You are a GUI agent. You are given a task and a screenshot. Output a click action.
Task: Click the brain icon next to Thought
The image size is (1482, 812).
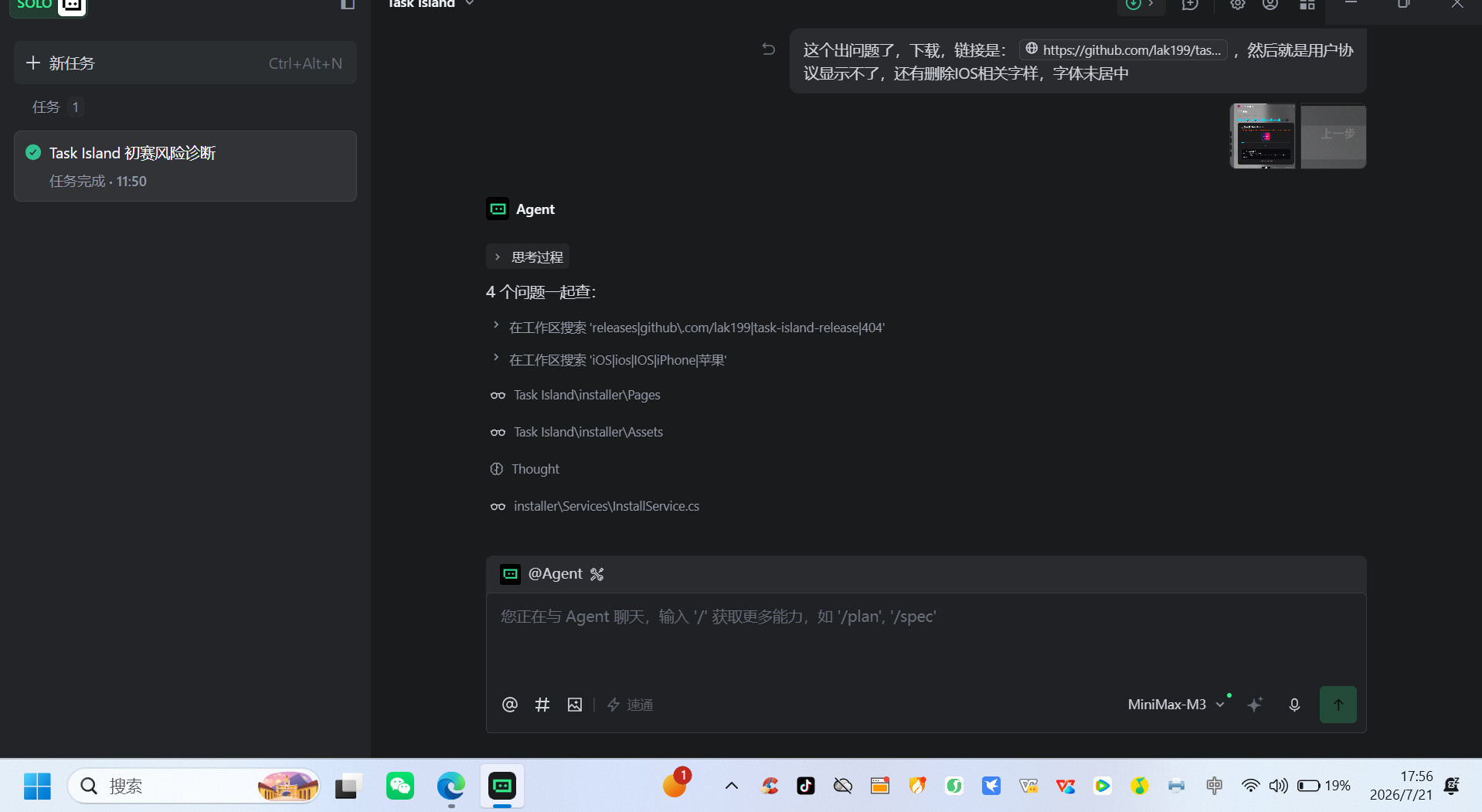[x=497, y=469]
